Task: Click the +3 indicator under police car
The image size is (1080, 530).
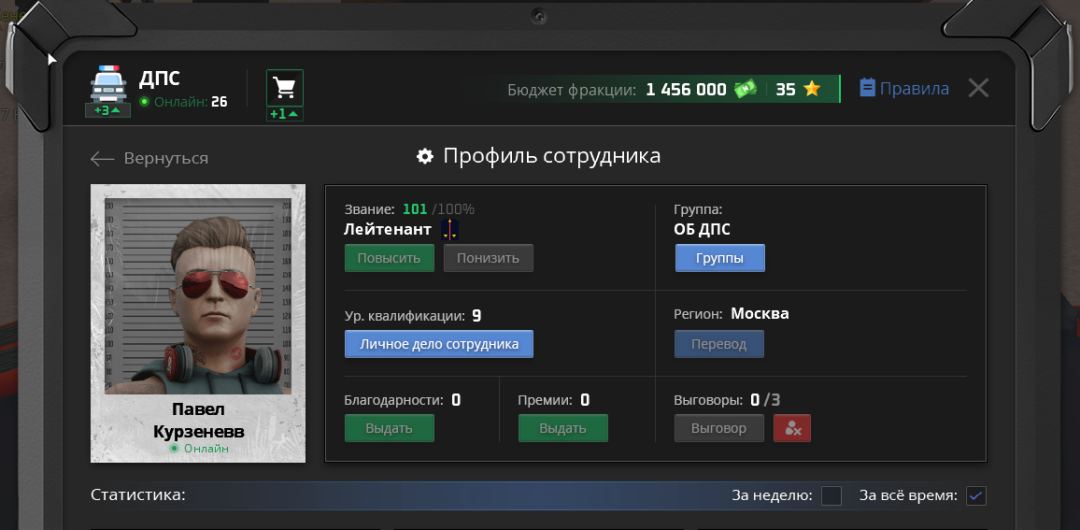Action: coord(108,110)
